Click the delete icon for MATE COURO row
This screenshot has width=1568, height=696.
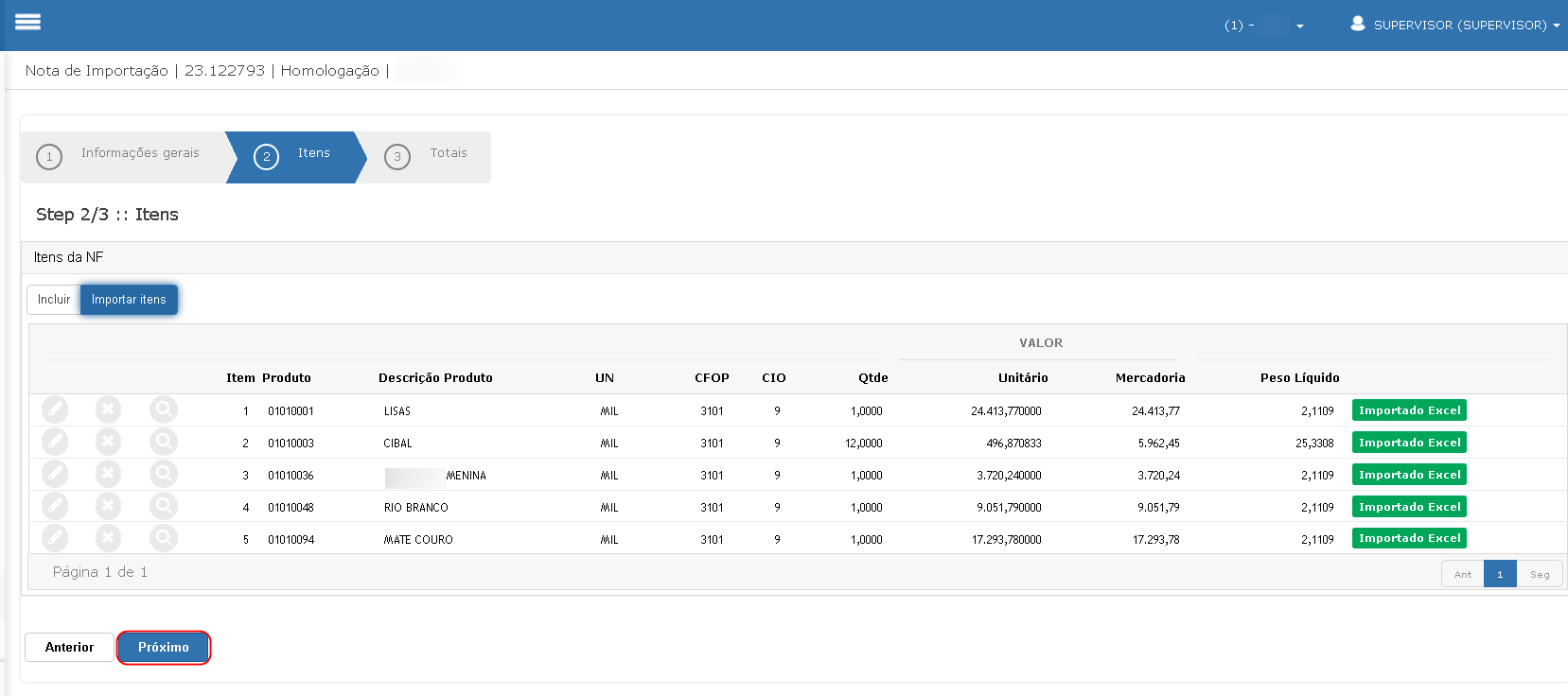109,538
